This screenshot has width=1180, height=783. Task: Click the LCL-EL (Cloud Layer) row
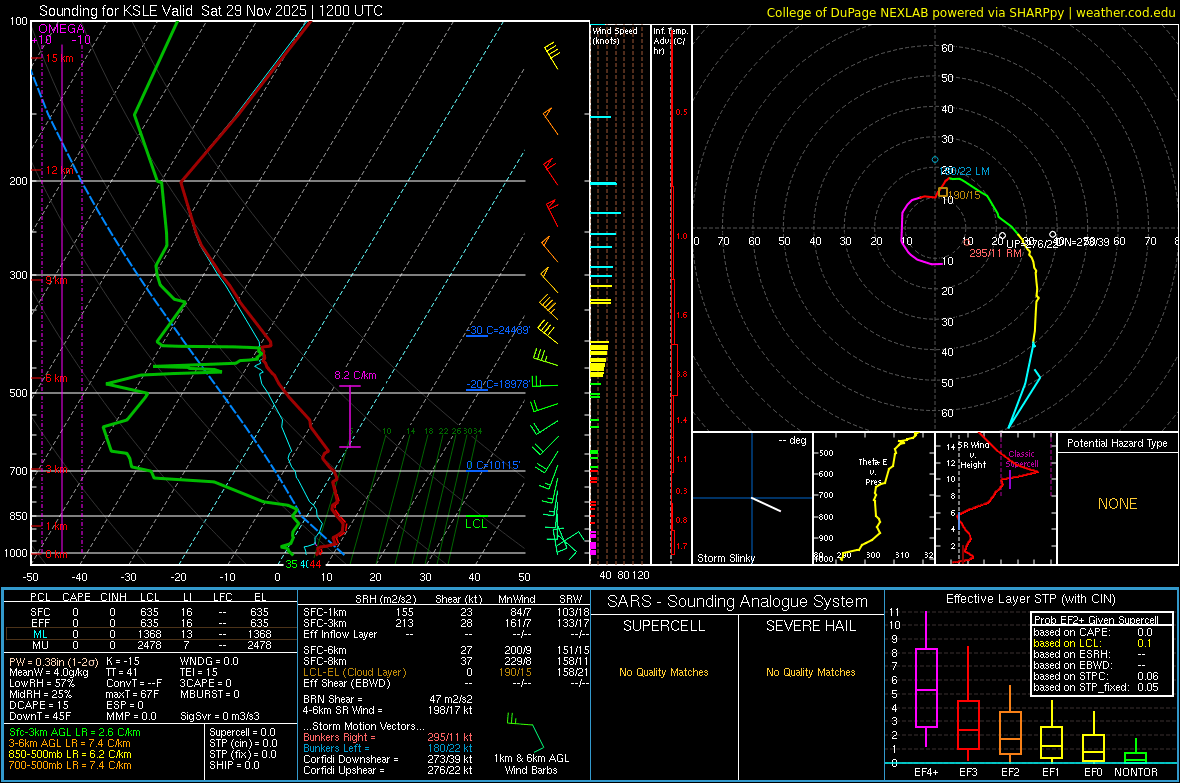click(x=446, y=672)
